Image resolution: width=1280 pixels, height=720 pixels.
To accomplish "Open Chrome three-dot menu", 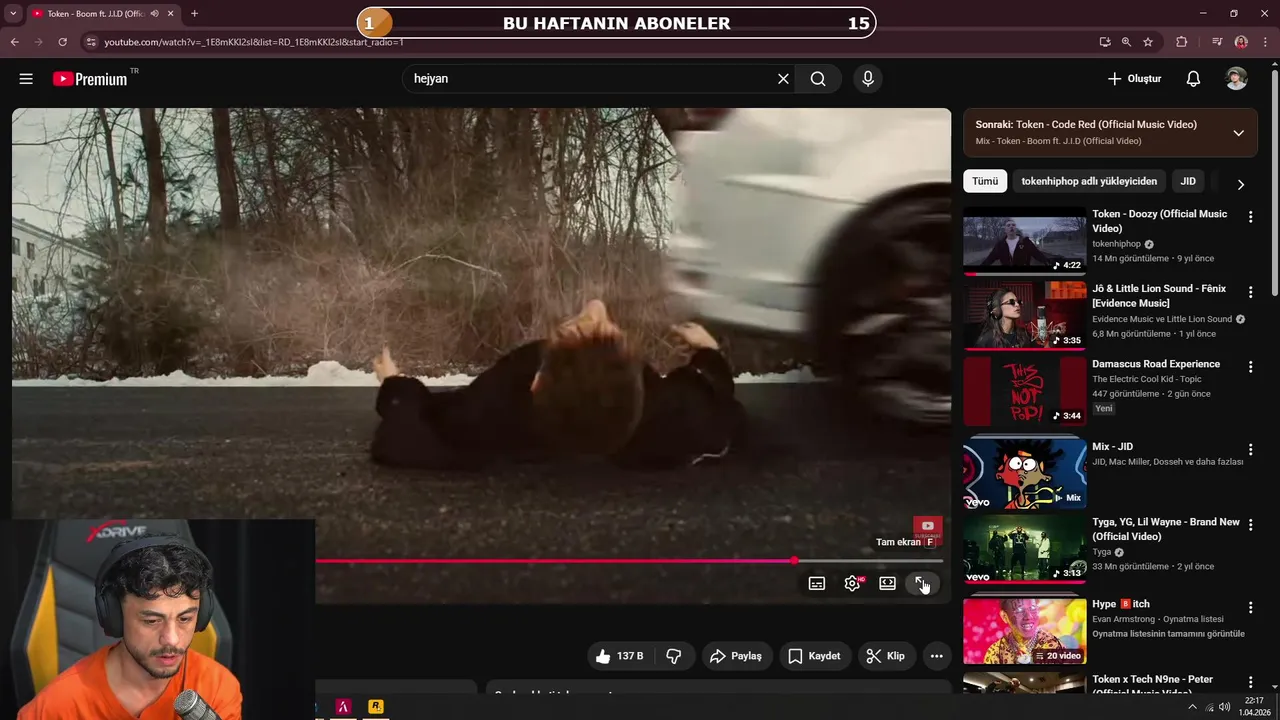I will click(x=1264, y=42).
